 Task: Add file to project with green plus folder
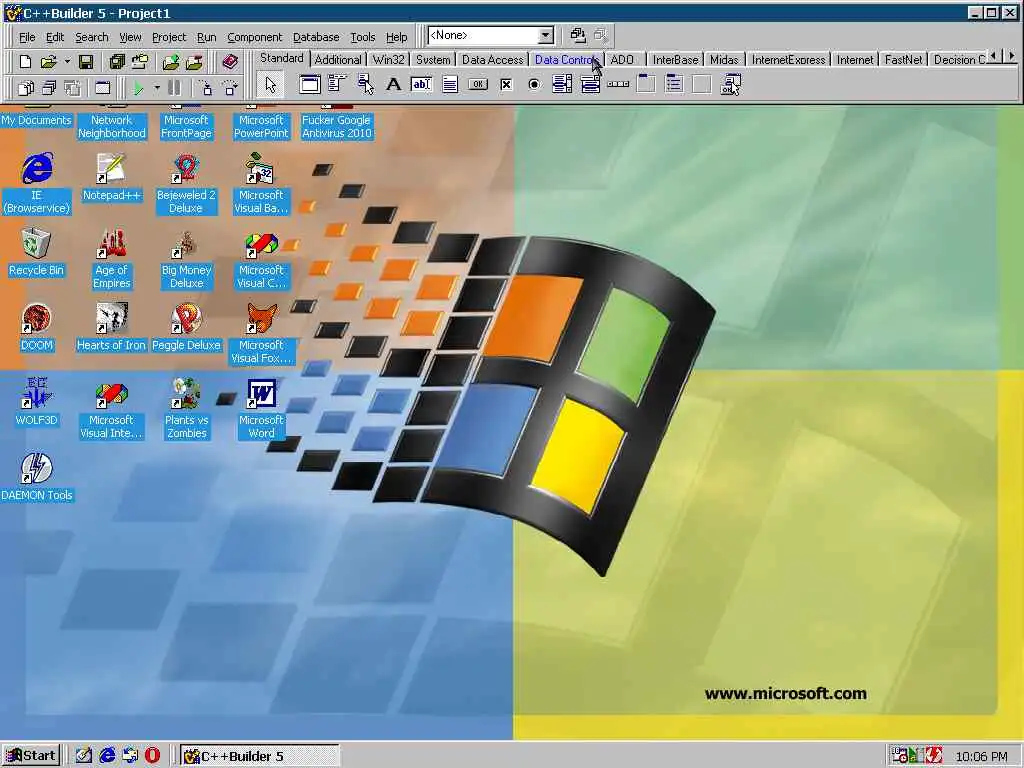(171, 62)
